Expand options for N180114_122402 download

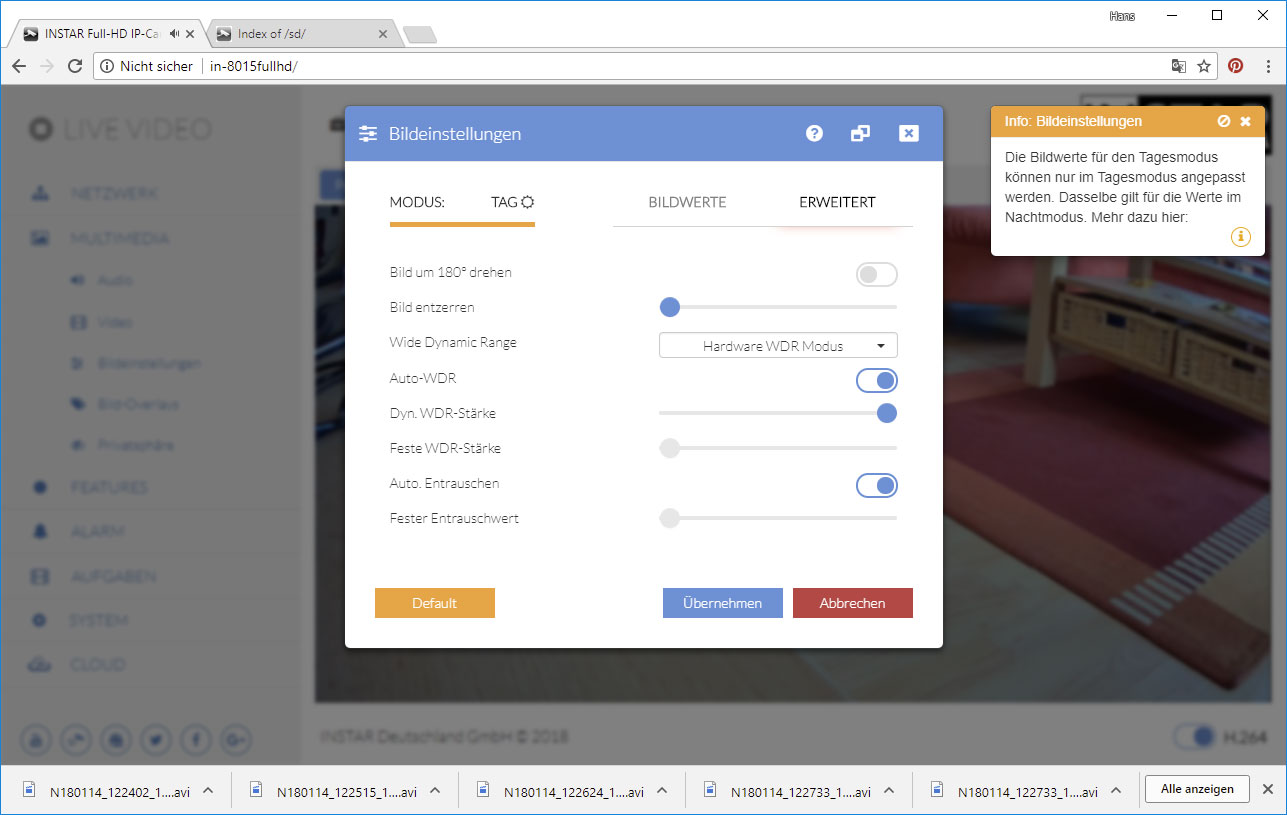[x=208, y=790]
